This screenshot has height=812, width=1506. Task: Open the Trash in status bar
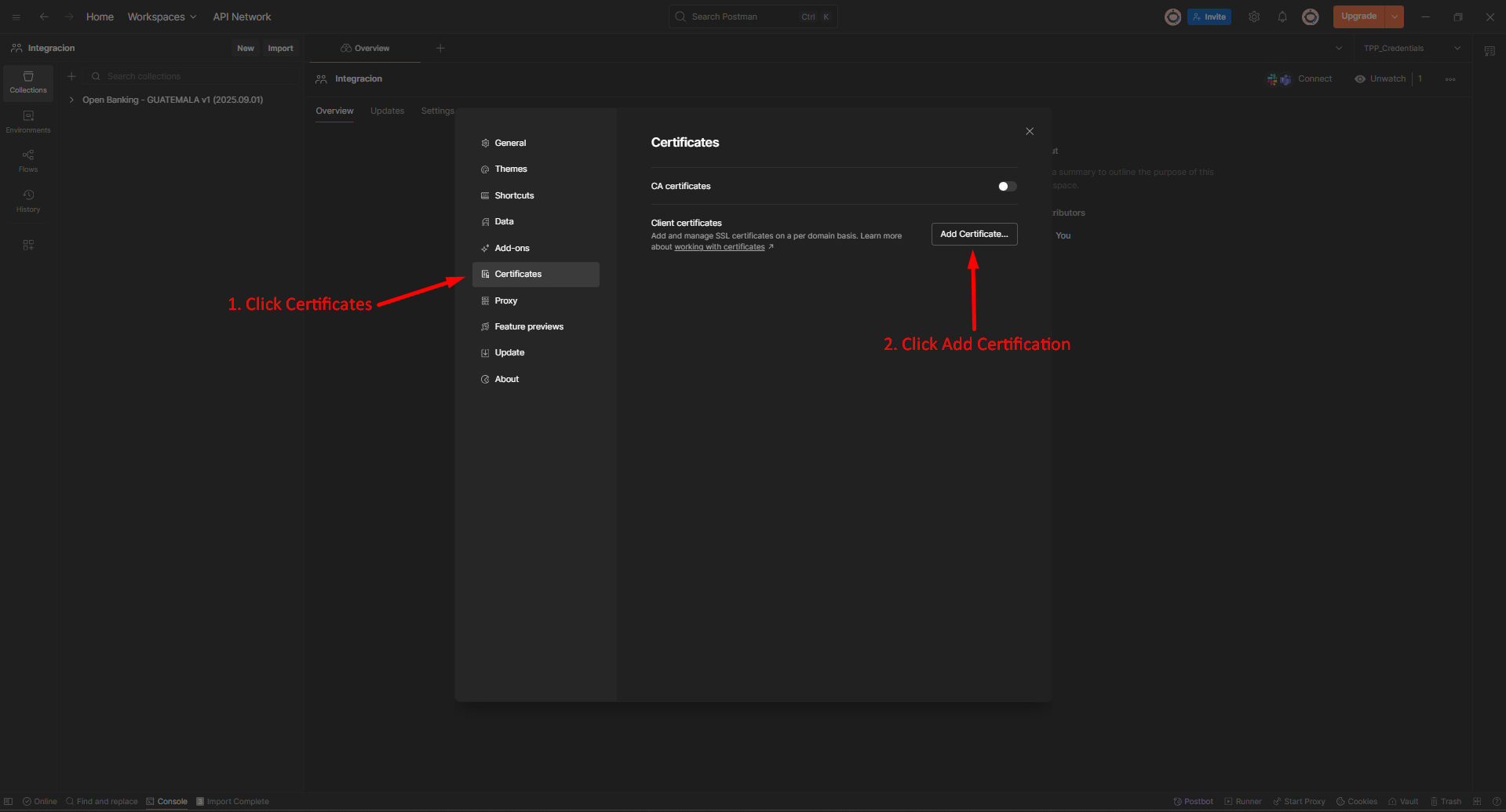1446,801
